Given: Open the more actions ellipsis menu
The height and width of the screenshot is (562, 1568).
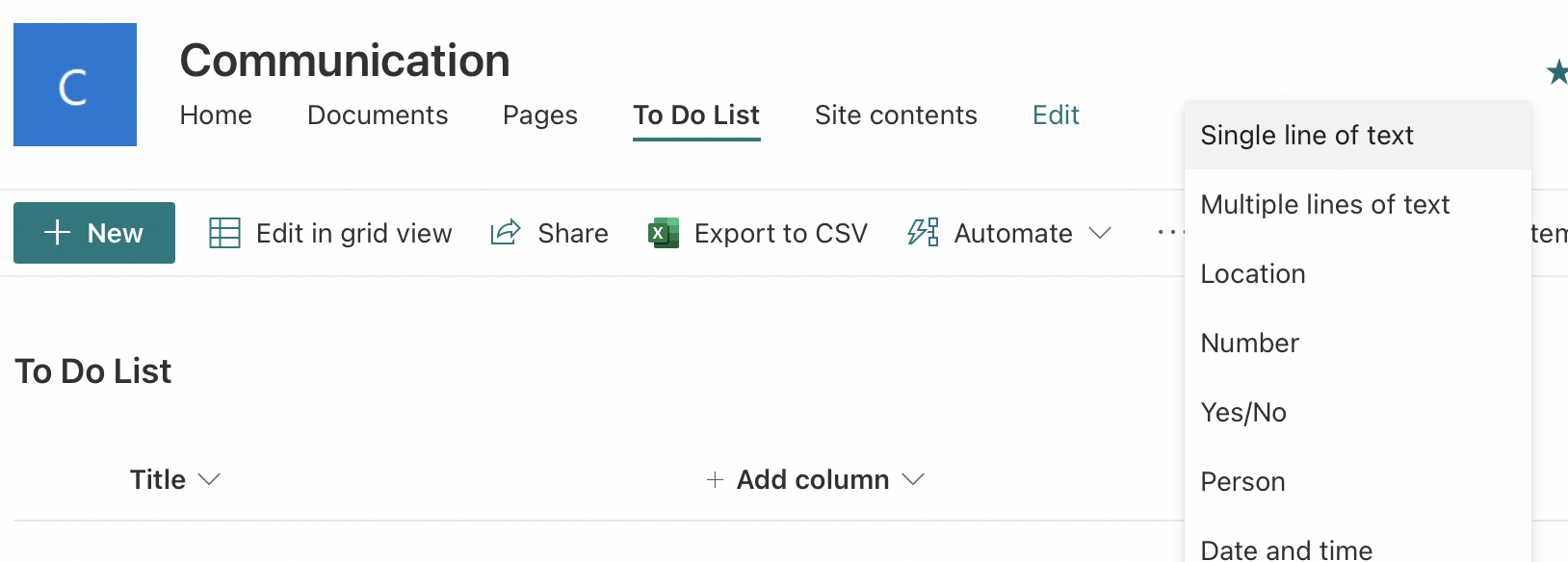Looking at the screenshot, I should (x=1168, y=233).
